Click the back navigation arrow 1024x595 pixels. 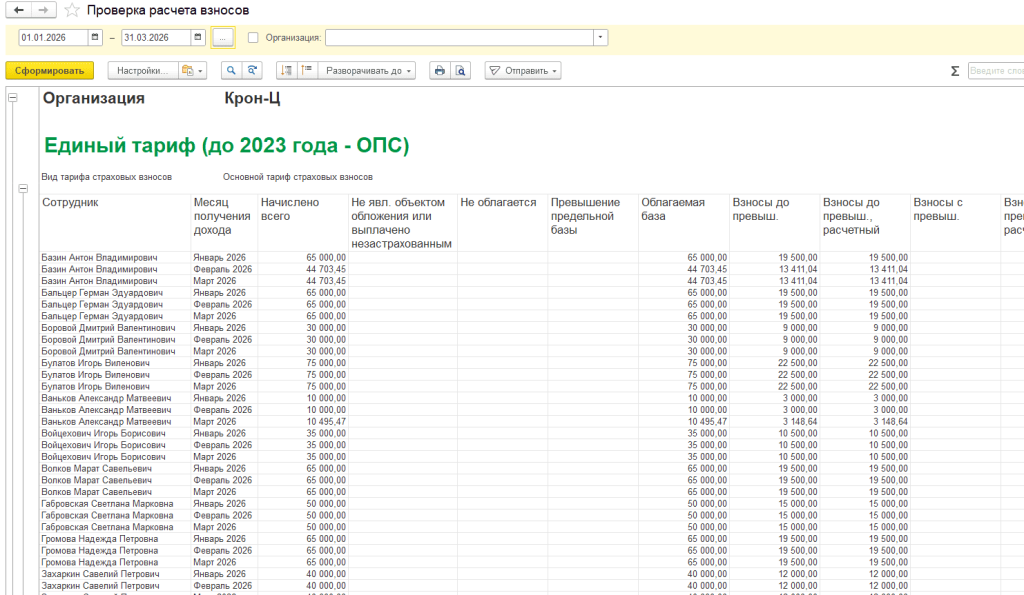[x=19, y=10]
